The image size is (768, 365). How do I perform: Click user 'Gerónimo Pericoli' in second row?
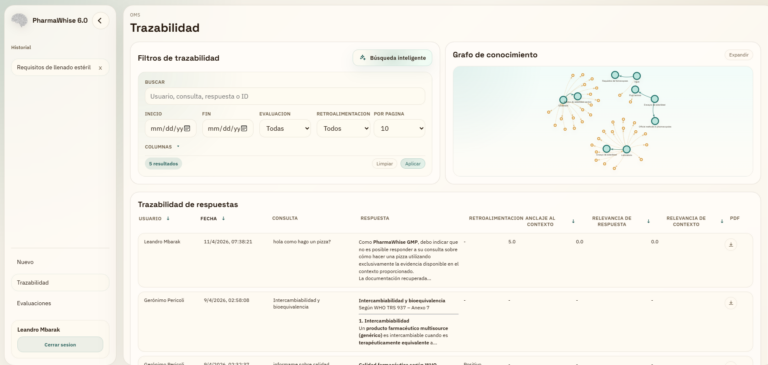click(x=164, y=300)
